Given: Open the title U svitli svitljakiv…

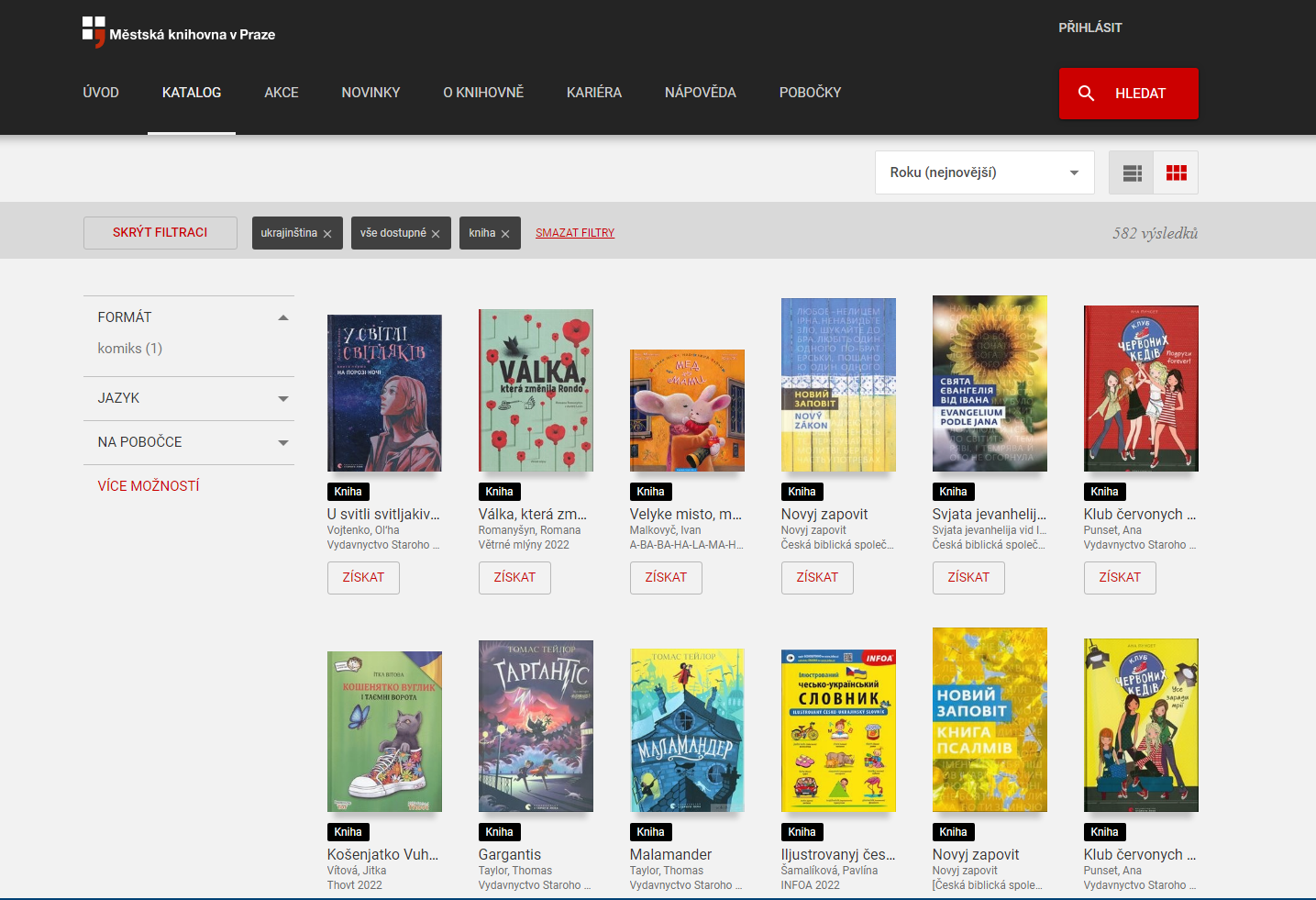Looking at the screenshot, I should pyautogui.click(x=383, y=515).
